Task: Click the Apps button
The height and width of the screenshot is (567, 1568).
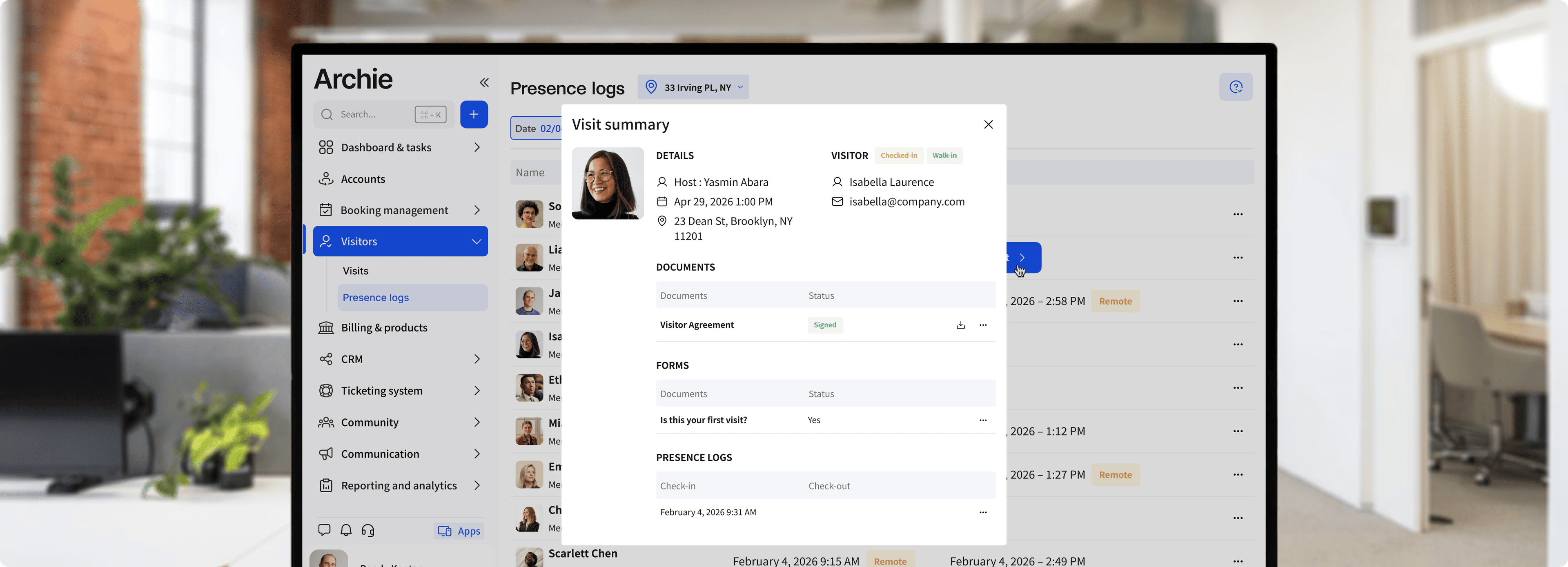Action: tap(459, 531)
